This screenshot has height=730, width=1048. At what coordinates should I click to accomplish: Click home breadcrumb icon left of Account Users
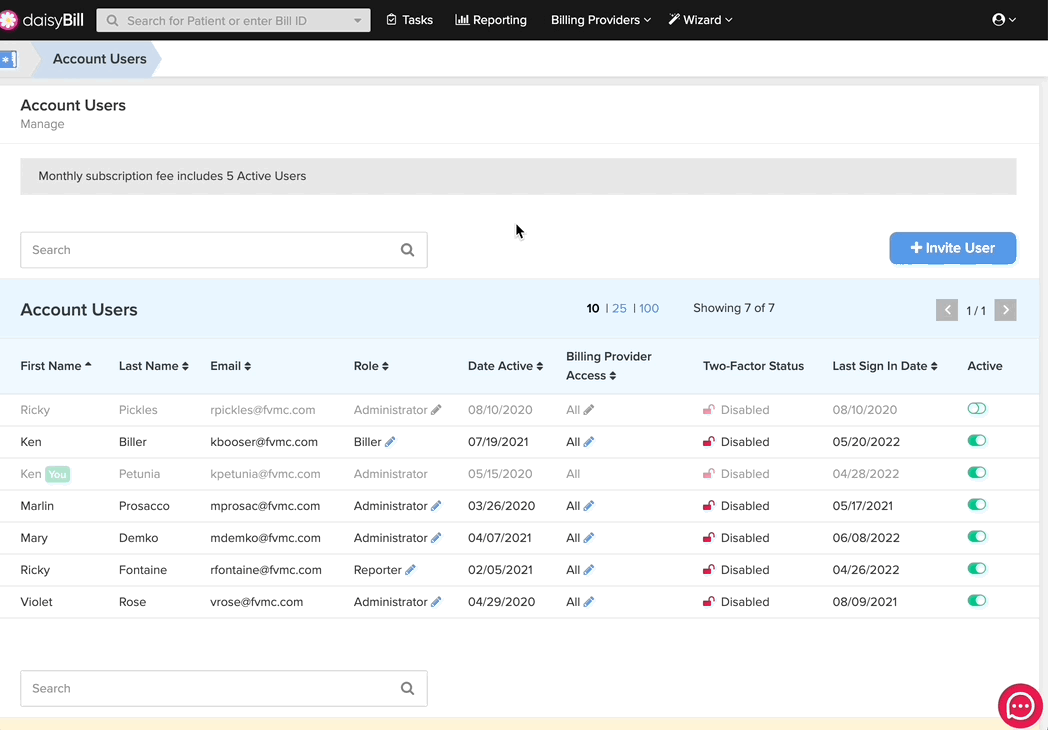coord(8,59)
